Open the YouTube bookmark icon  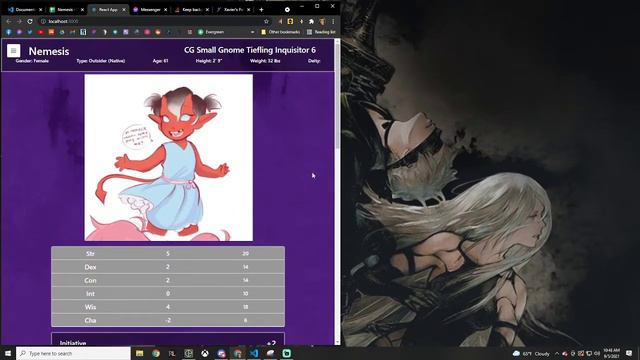tap(40, 32)
